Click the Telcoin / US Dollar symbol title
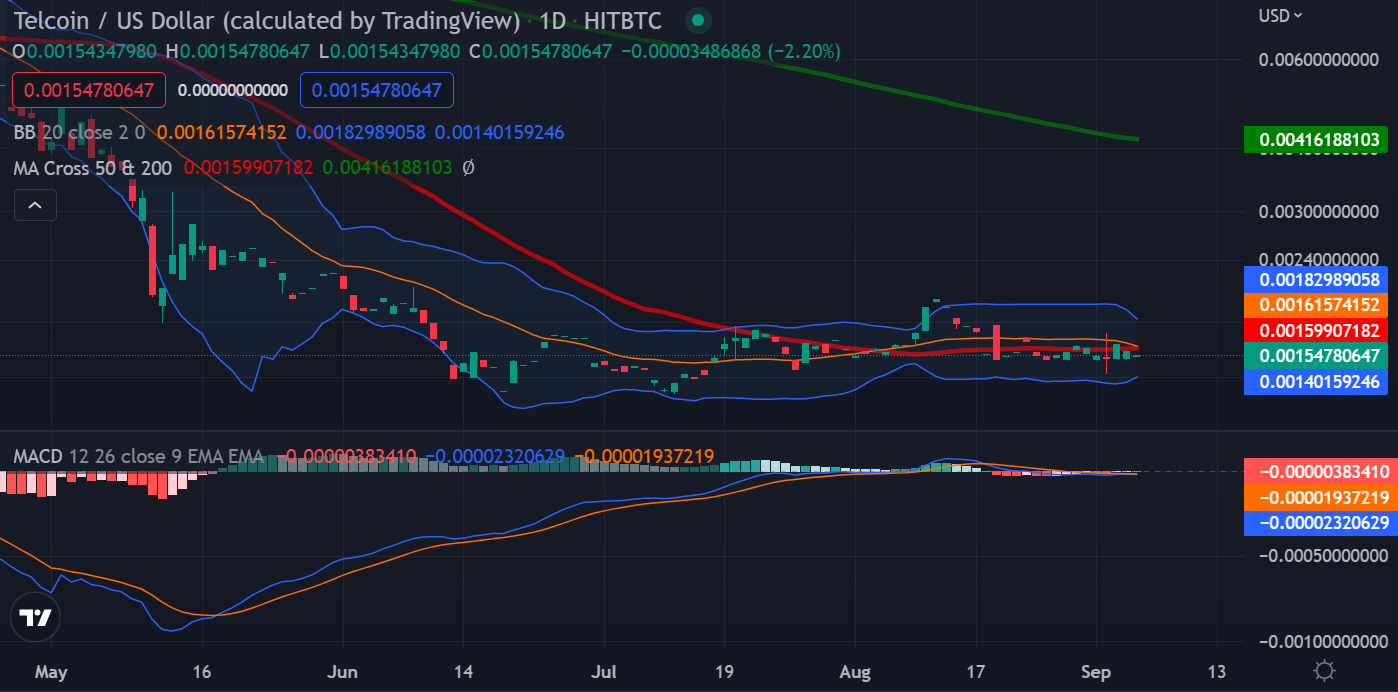Viewport: 1398px width, 692px height. tap(267, 21)
